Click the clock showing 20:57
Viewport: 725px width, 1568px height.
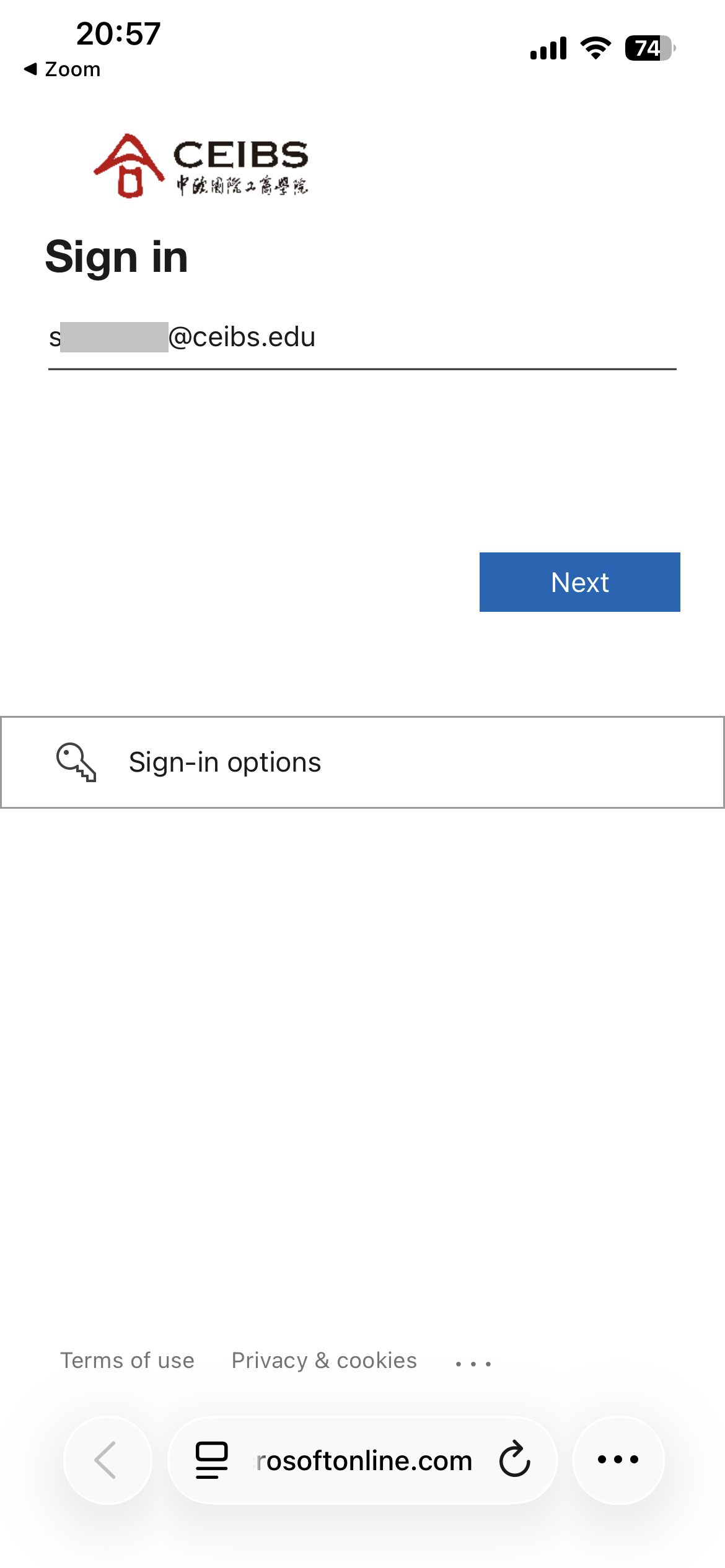(118, 34)
